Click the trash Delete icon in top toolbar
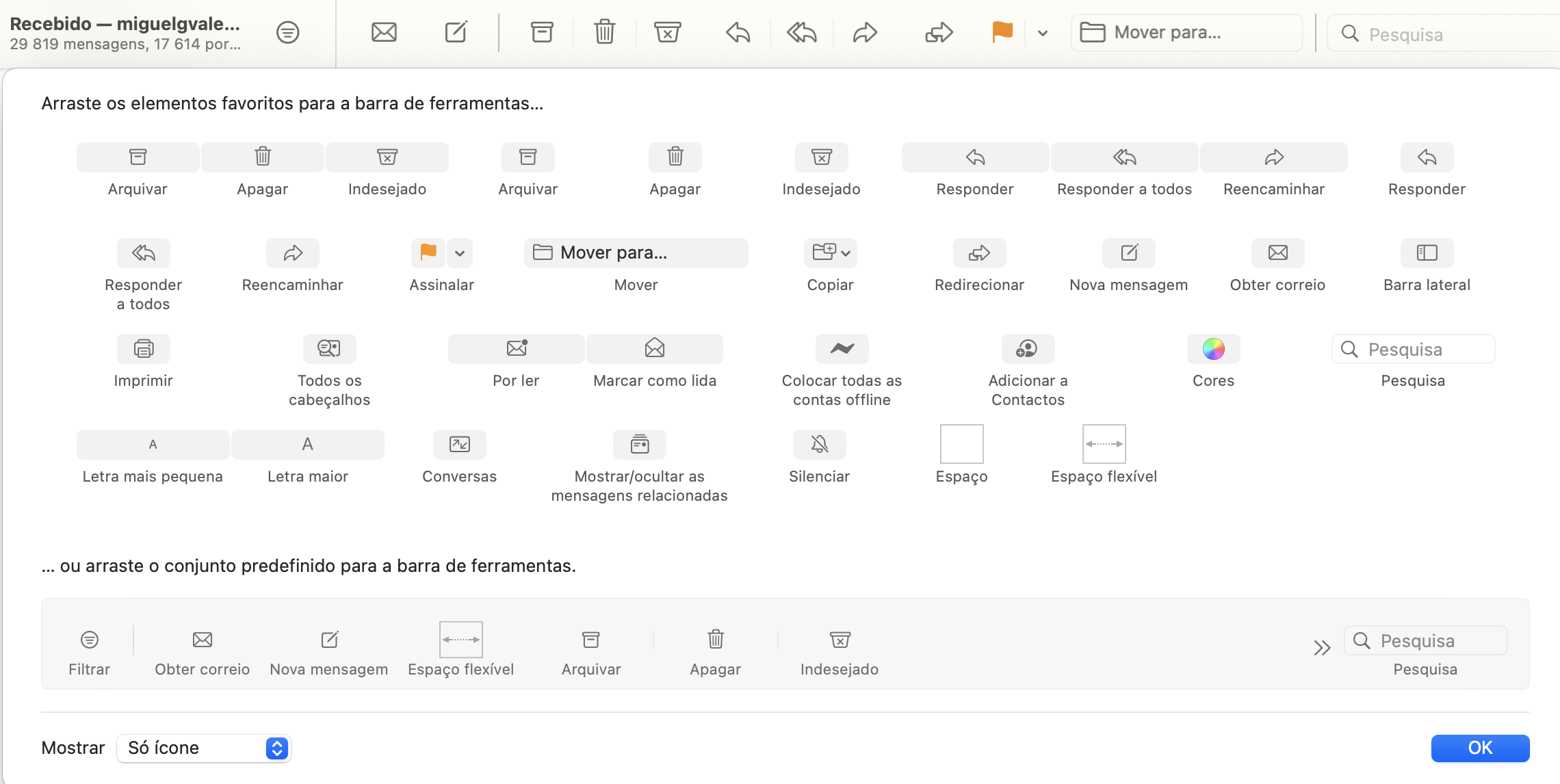The width and height of the screenshot is (1560, 784). pyautogui.click(x=605, y=32)
